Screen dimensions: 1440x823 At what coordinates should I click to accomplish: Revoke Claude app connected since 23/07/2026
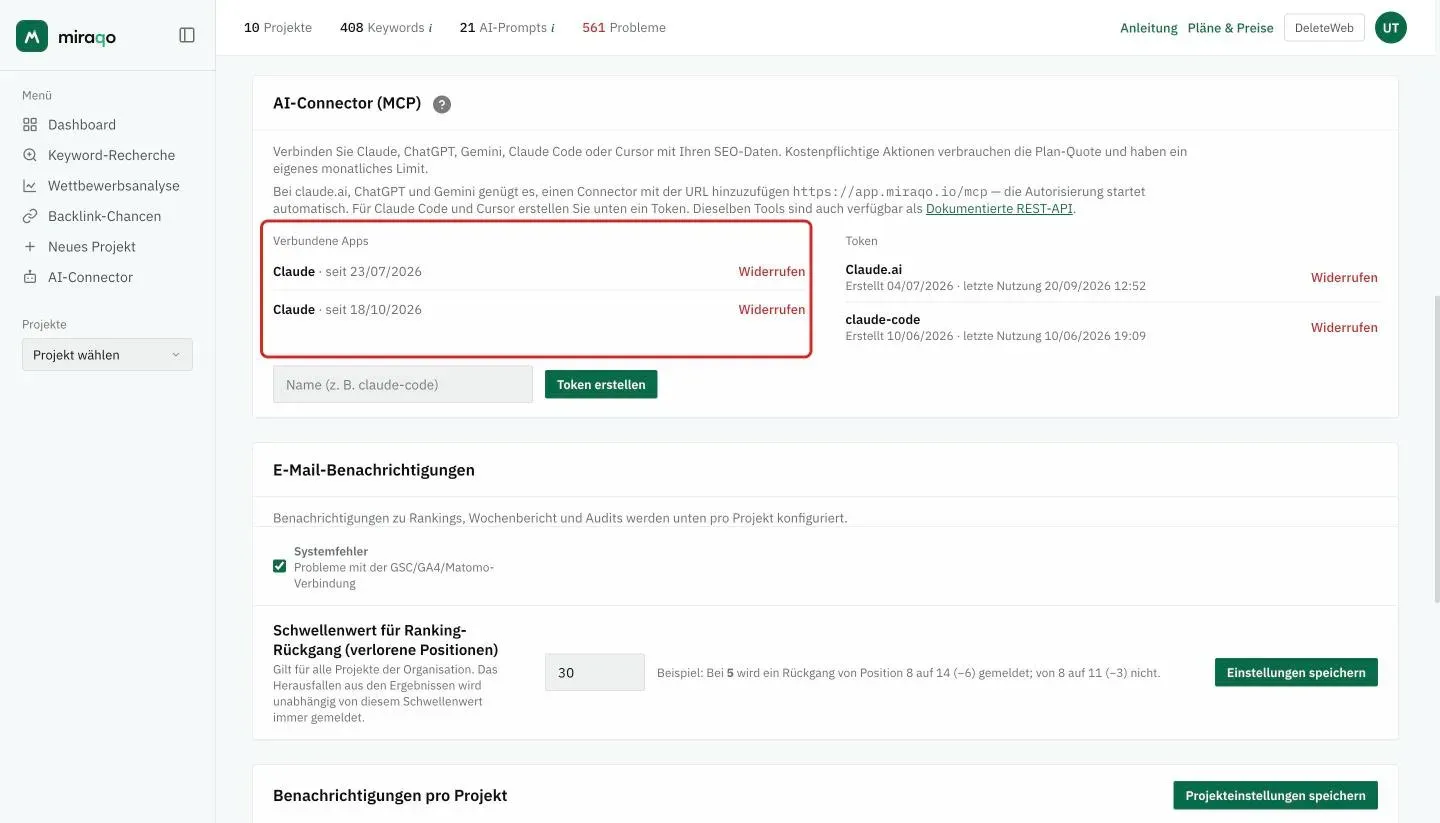pyautogui.click(x=772, y=272)
